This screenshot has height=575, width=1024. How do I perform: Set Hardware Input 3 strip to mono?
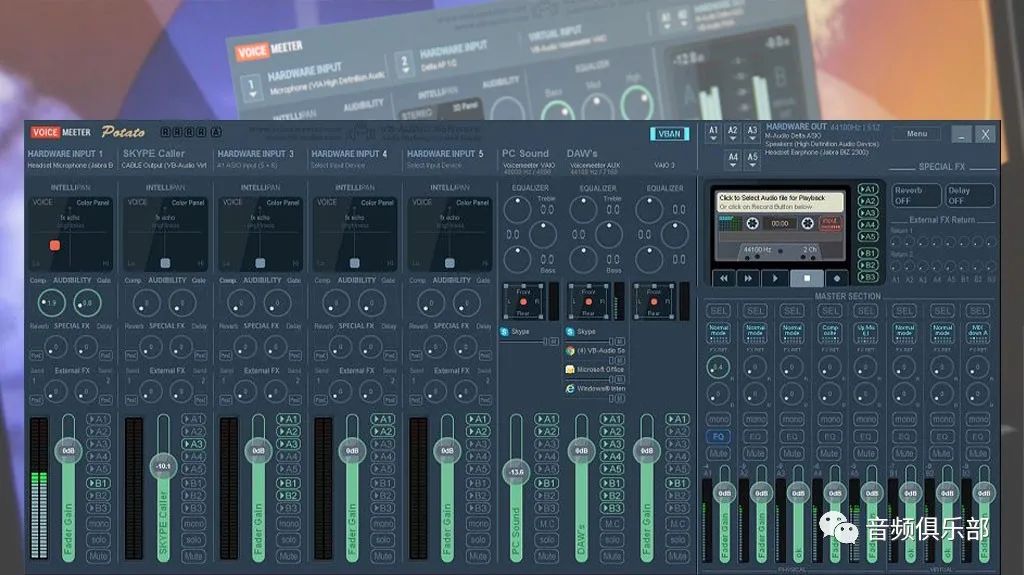(x=288, y=523)
